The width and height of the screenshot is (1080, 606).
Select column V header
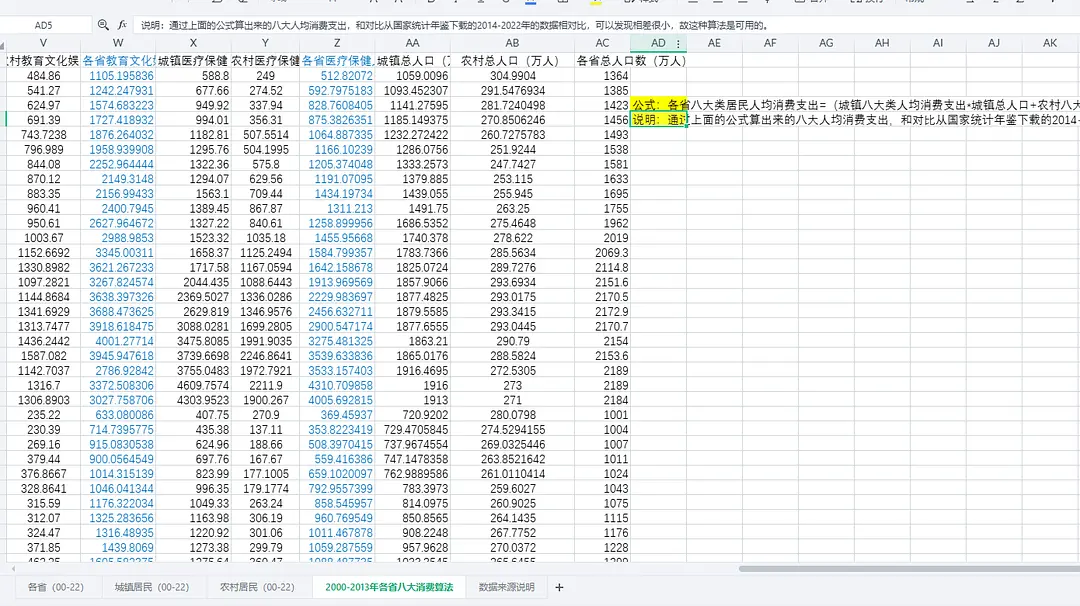43,43
